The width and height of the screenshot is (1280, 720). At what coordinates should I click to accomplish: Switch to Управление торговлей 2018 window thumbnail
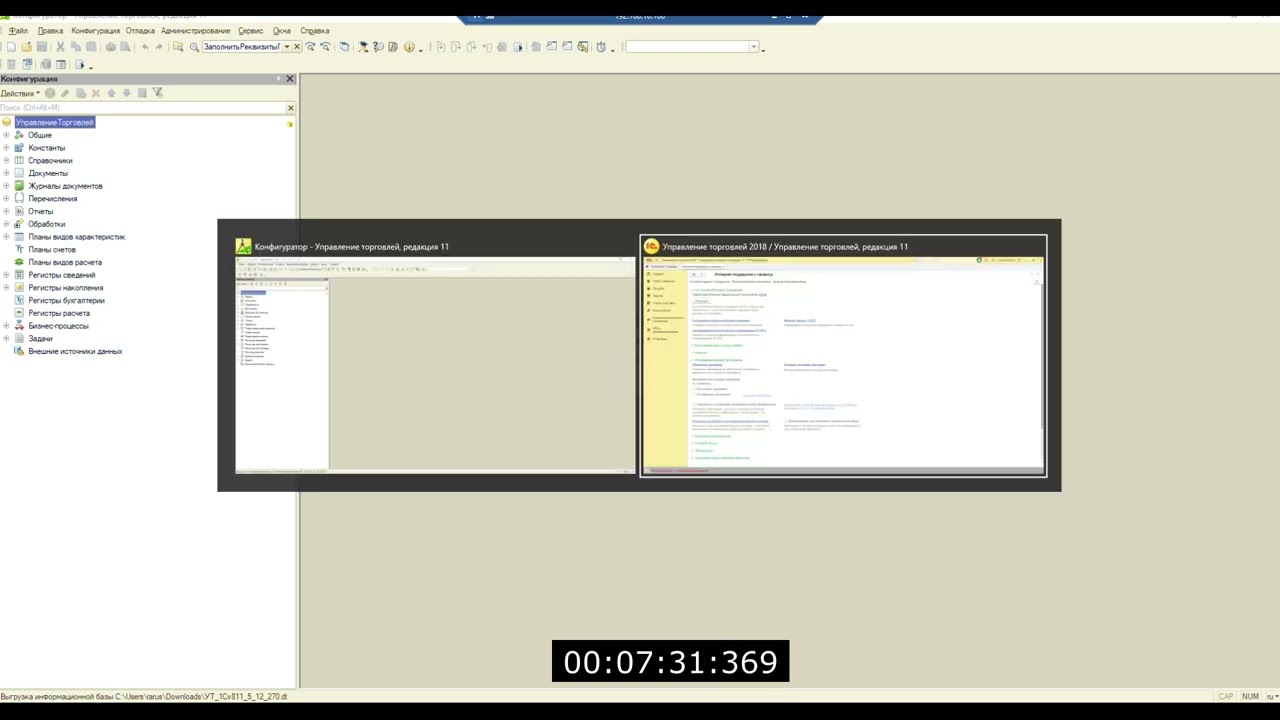pos(843,355)
